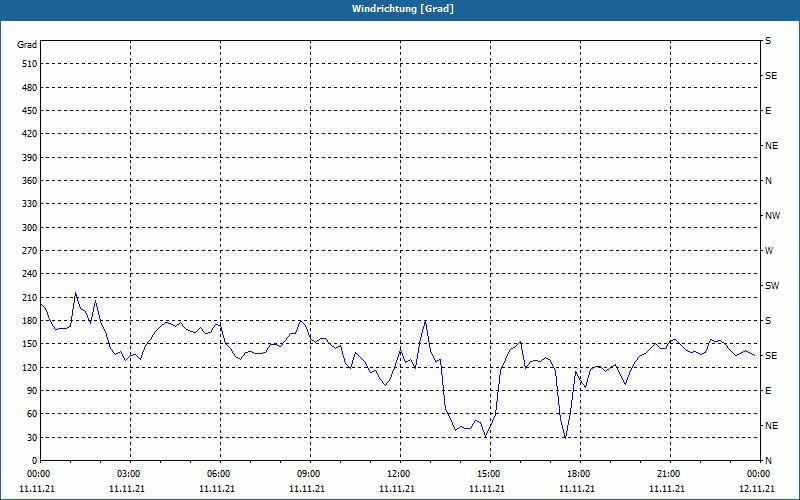The height and width of the screenshot is (500, 800).
Task: Pick the SW compass label
Action: (772, 286)
